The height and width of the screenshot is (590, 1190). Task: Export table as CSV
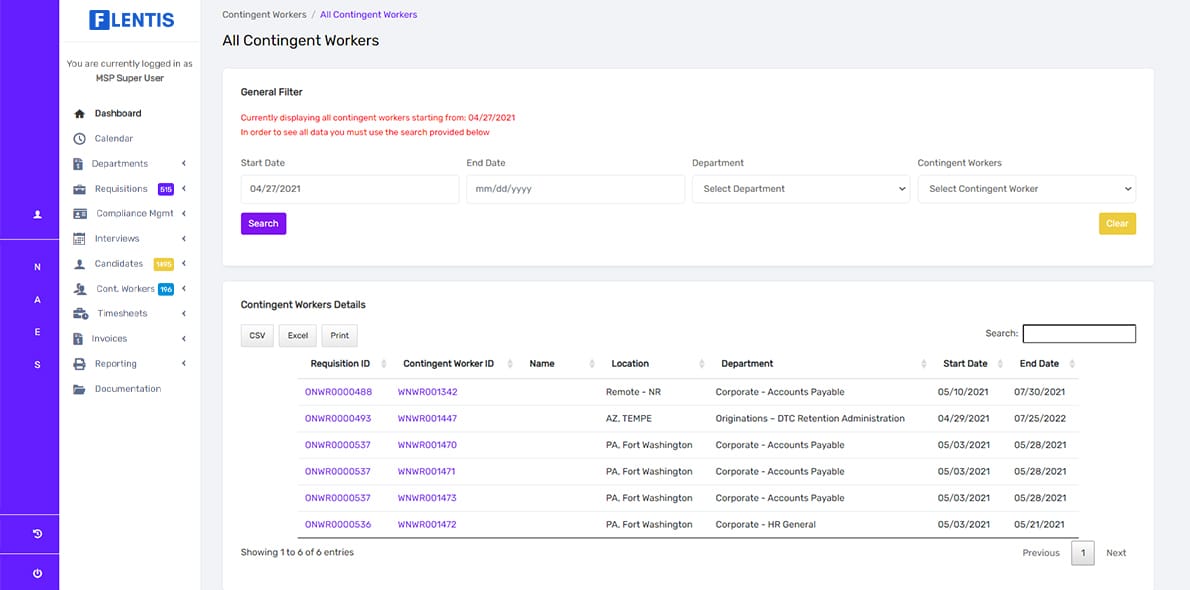tap(257, 336)
